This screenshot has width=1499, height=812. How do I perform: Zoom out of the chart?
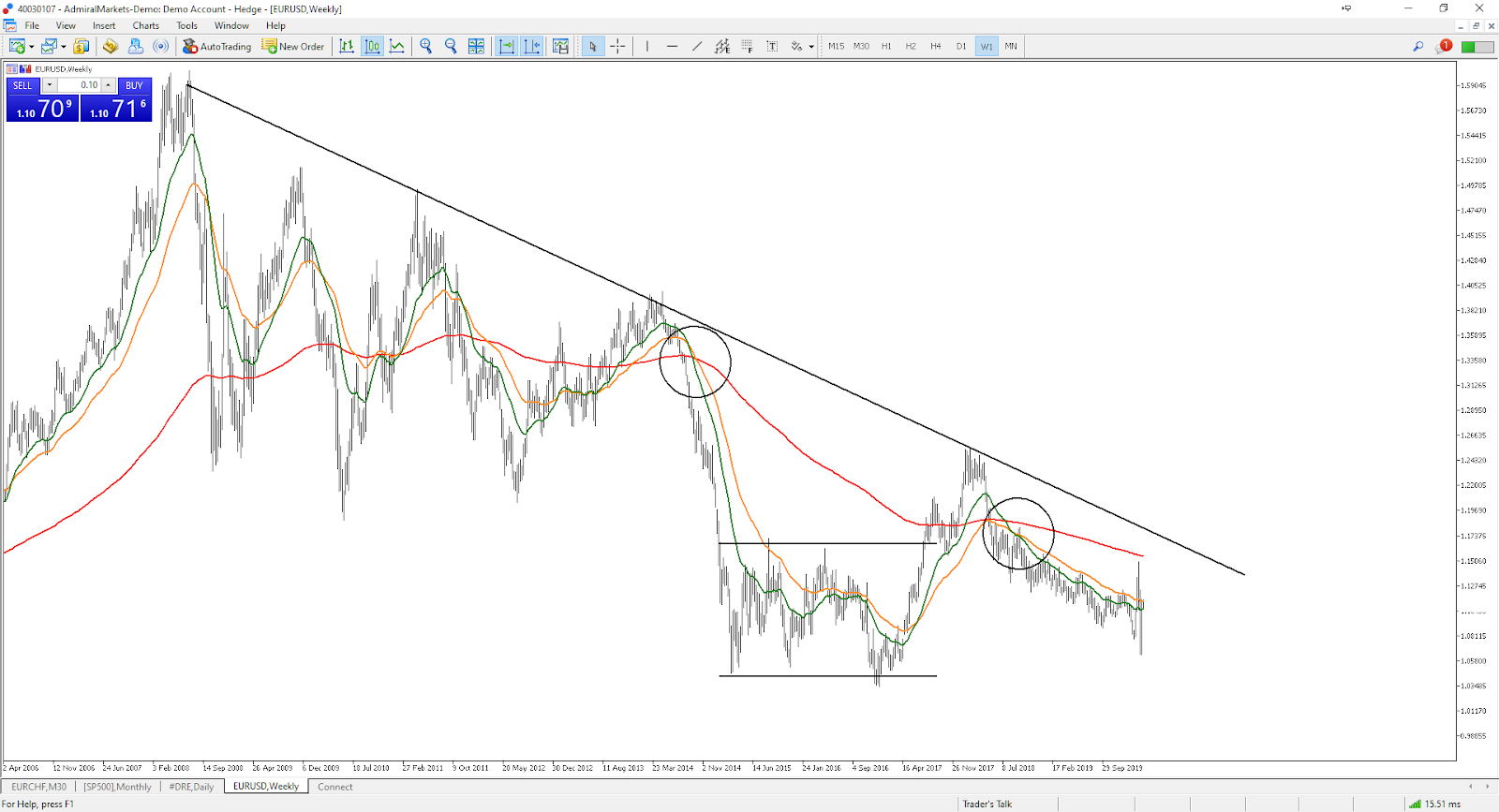(451, 46)
